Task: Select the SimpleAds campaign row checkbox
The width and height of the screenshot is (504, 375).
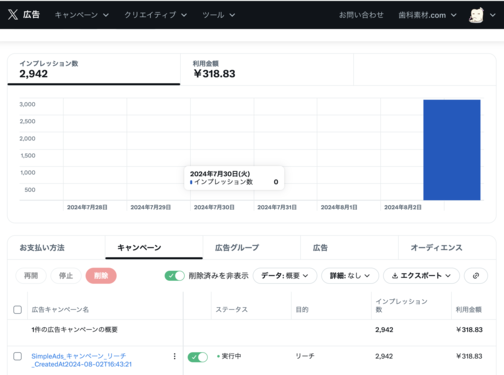Action: [x=18, y=356]
